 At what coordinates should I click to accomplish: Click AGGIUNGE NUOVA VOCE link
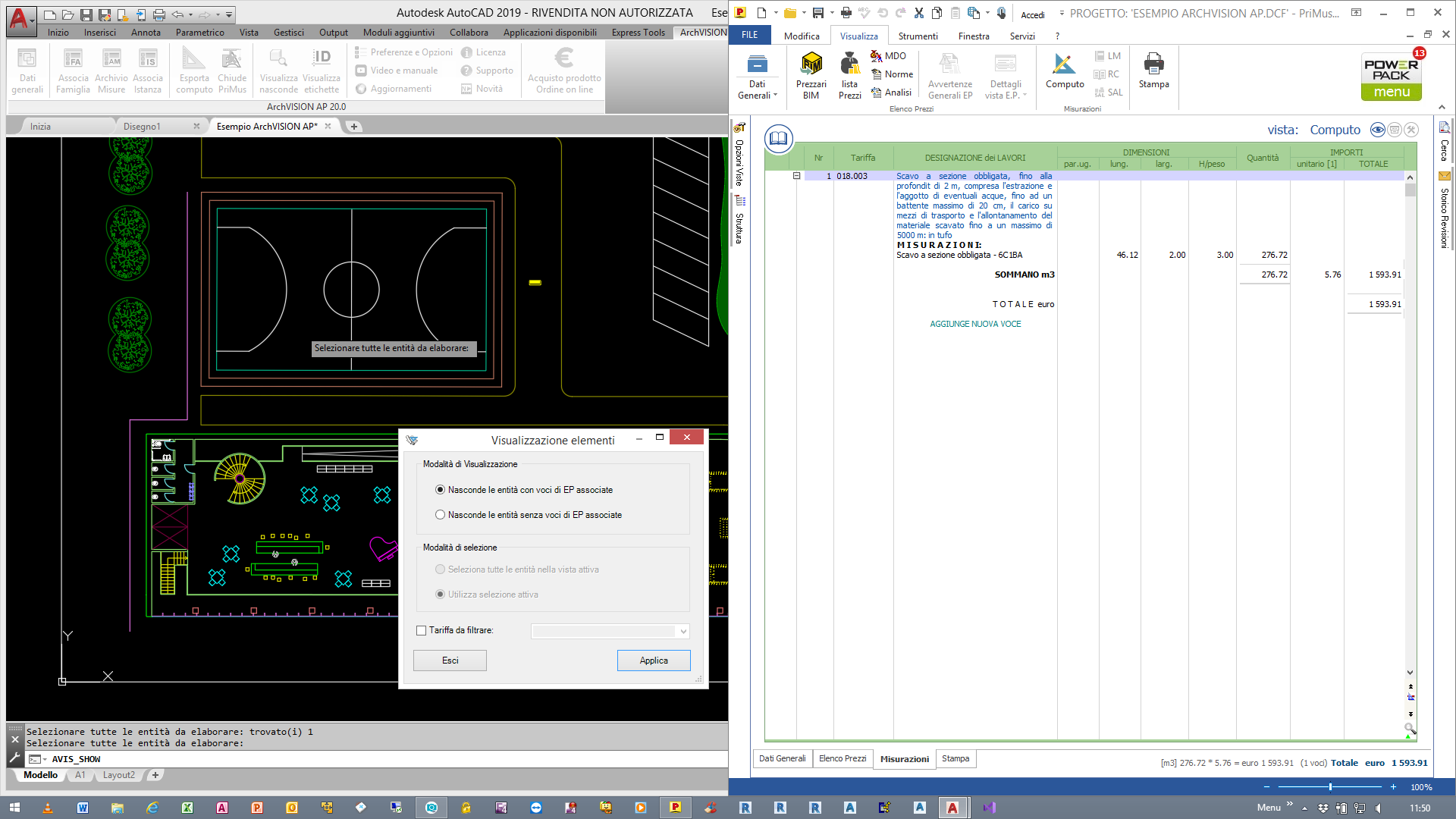coord(975,325)
